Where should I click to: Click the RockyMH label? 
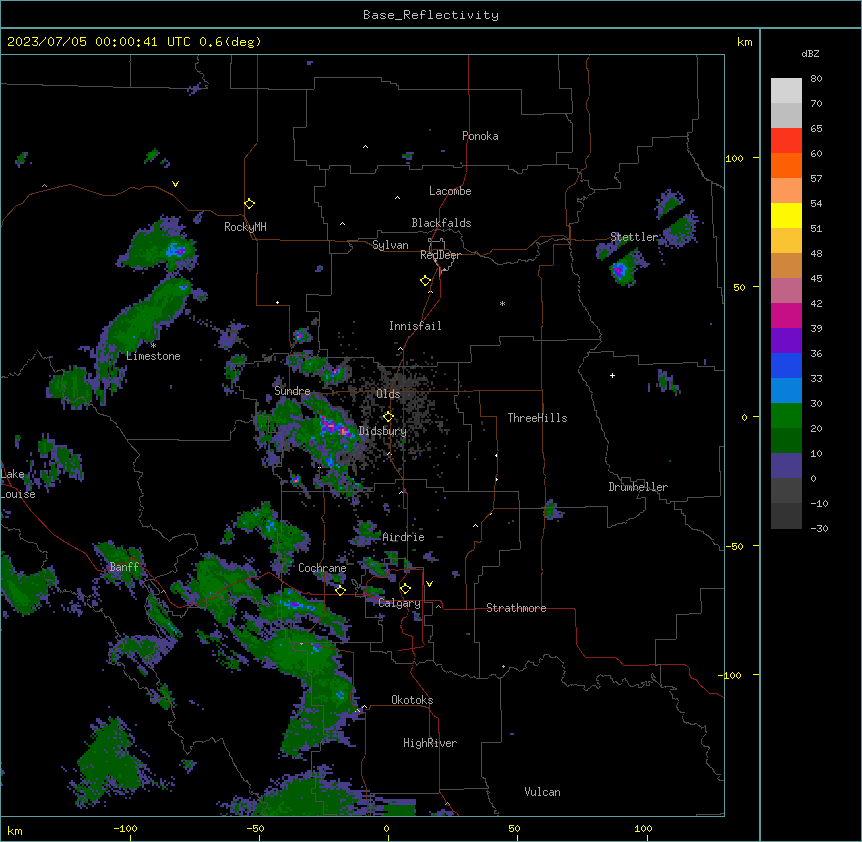(245, 226)
